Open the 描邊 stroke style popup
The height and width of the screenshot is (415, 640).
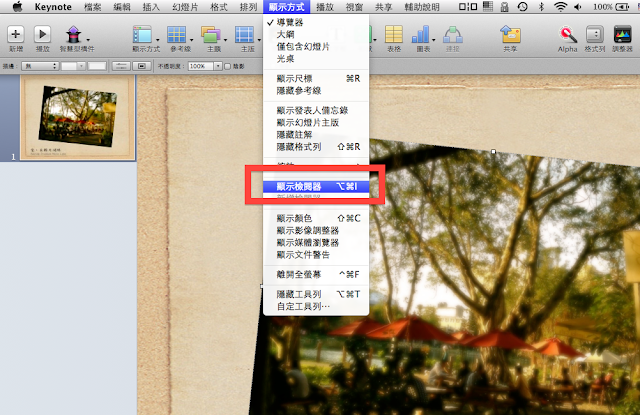click(40, 66)
